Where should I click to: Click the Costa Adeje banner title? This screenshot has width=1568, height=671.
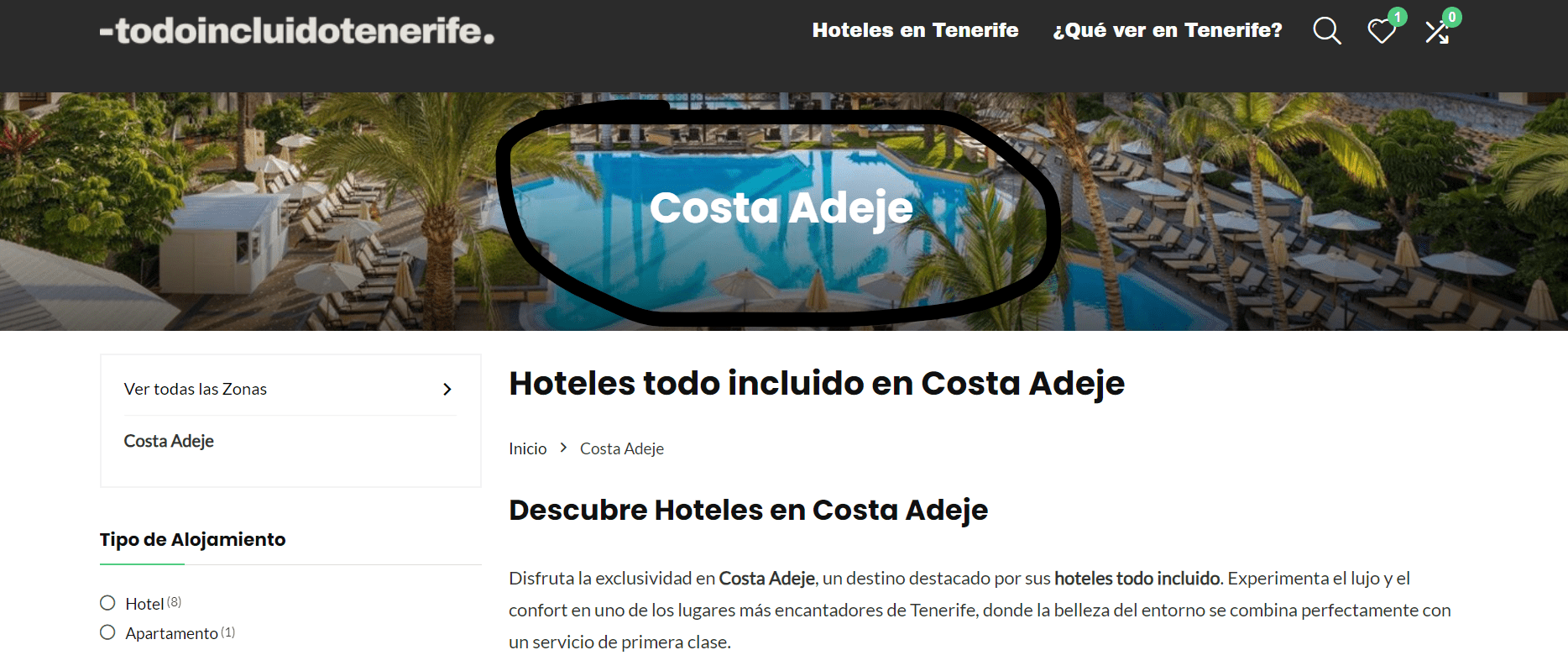[781, 207]
